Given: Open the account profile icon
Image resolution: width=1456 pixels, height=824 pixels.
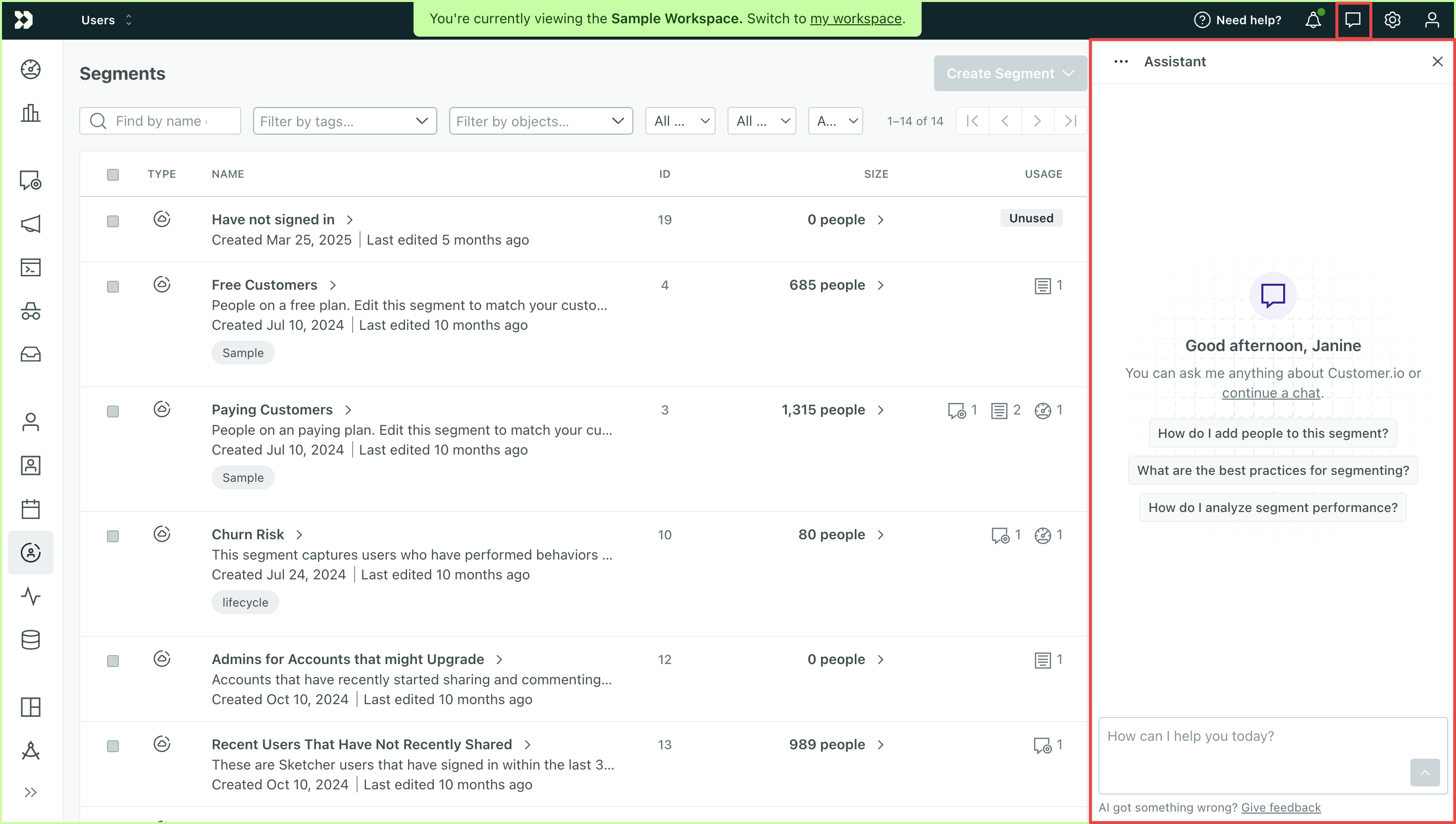Looking at the screenshot, I should tap(1432, 20).
